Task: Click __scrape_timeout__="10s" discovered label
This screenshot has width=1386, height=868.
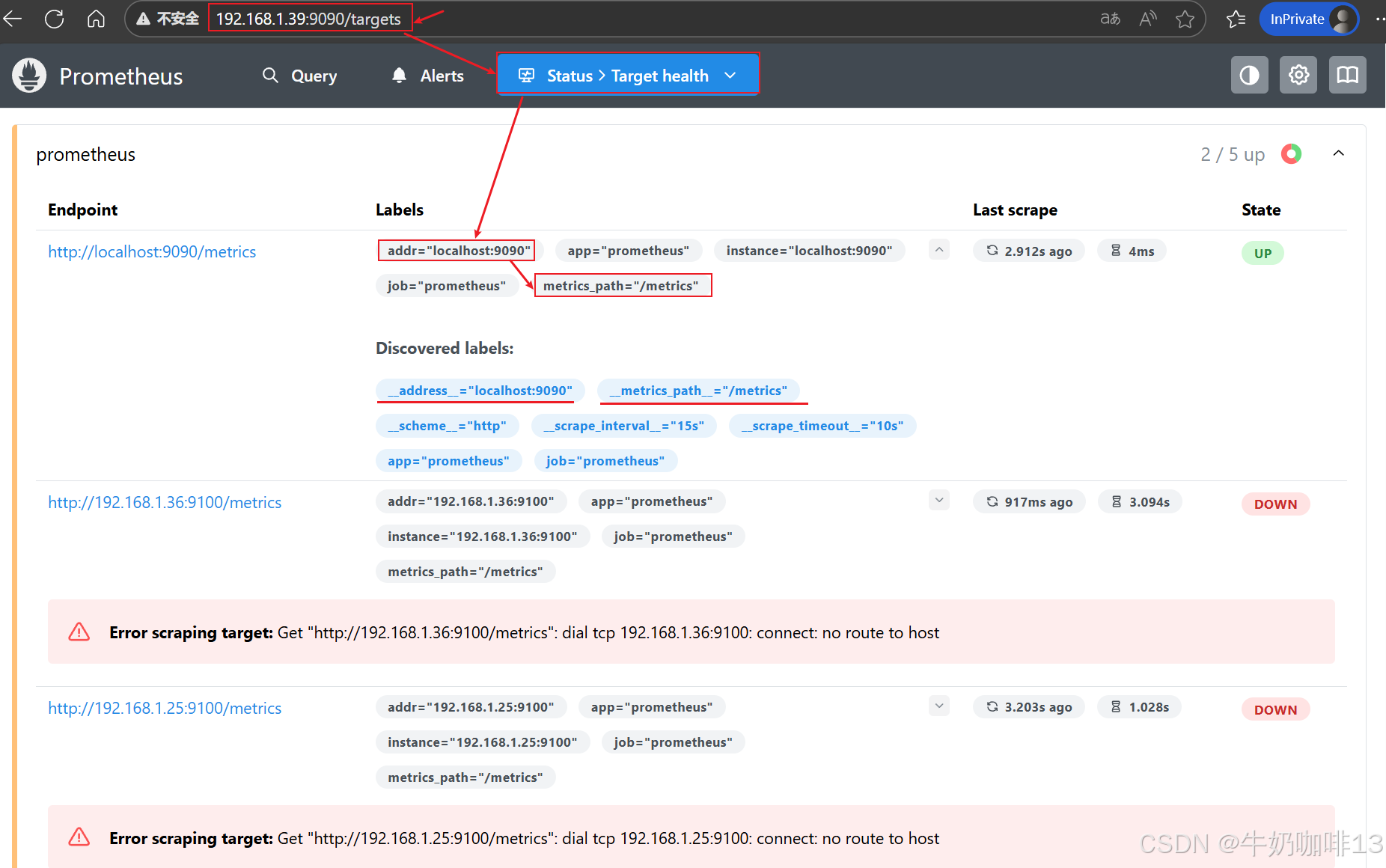Action: pos(822,426)
